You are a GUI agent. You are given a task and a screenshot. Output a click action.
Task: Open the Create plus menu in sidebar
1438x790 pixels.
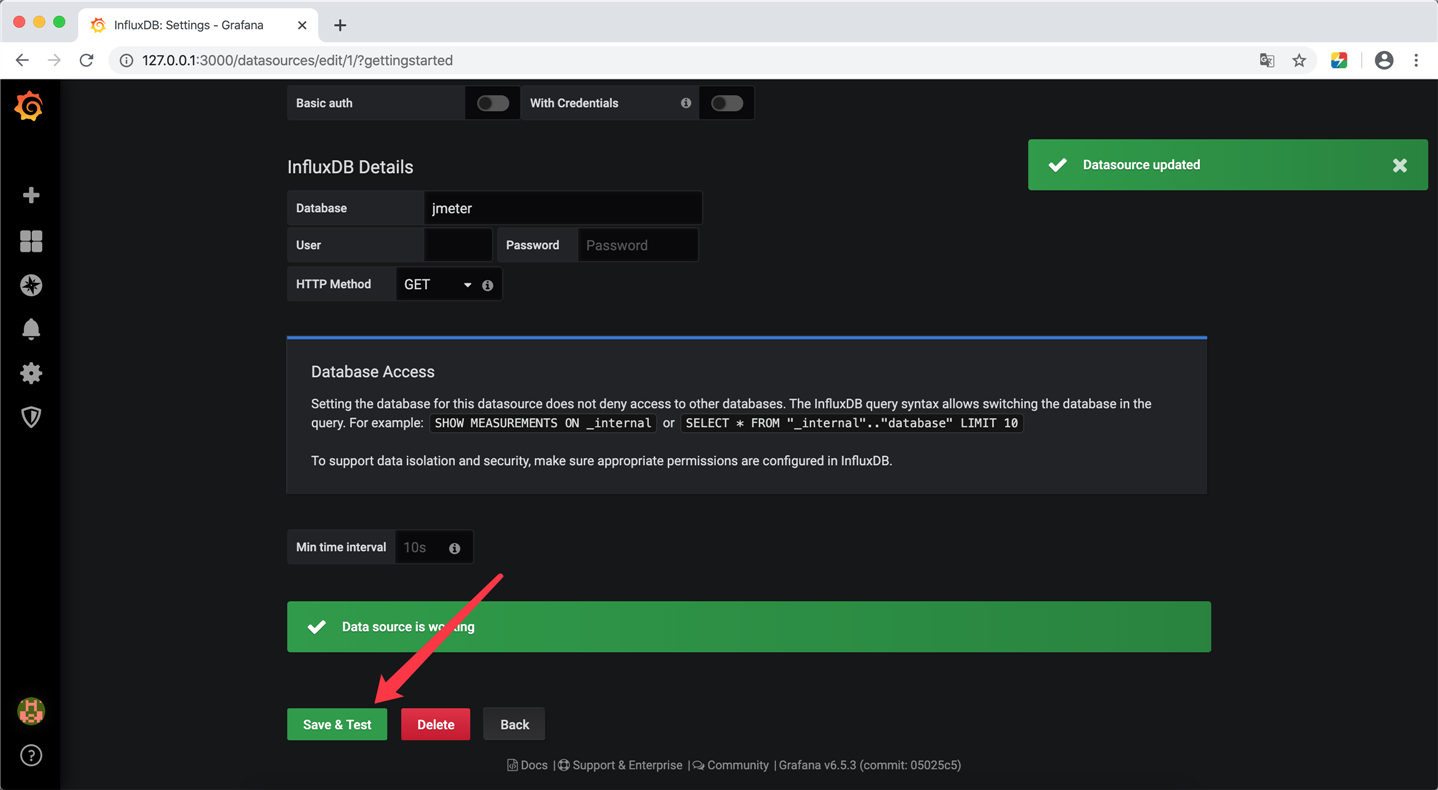coord(31,195)
